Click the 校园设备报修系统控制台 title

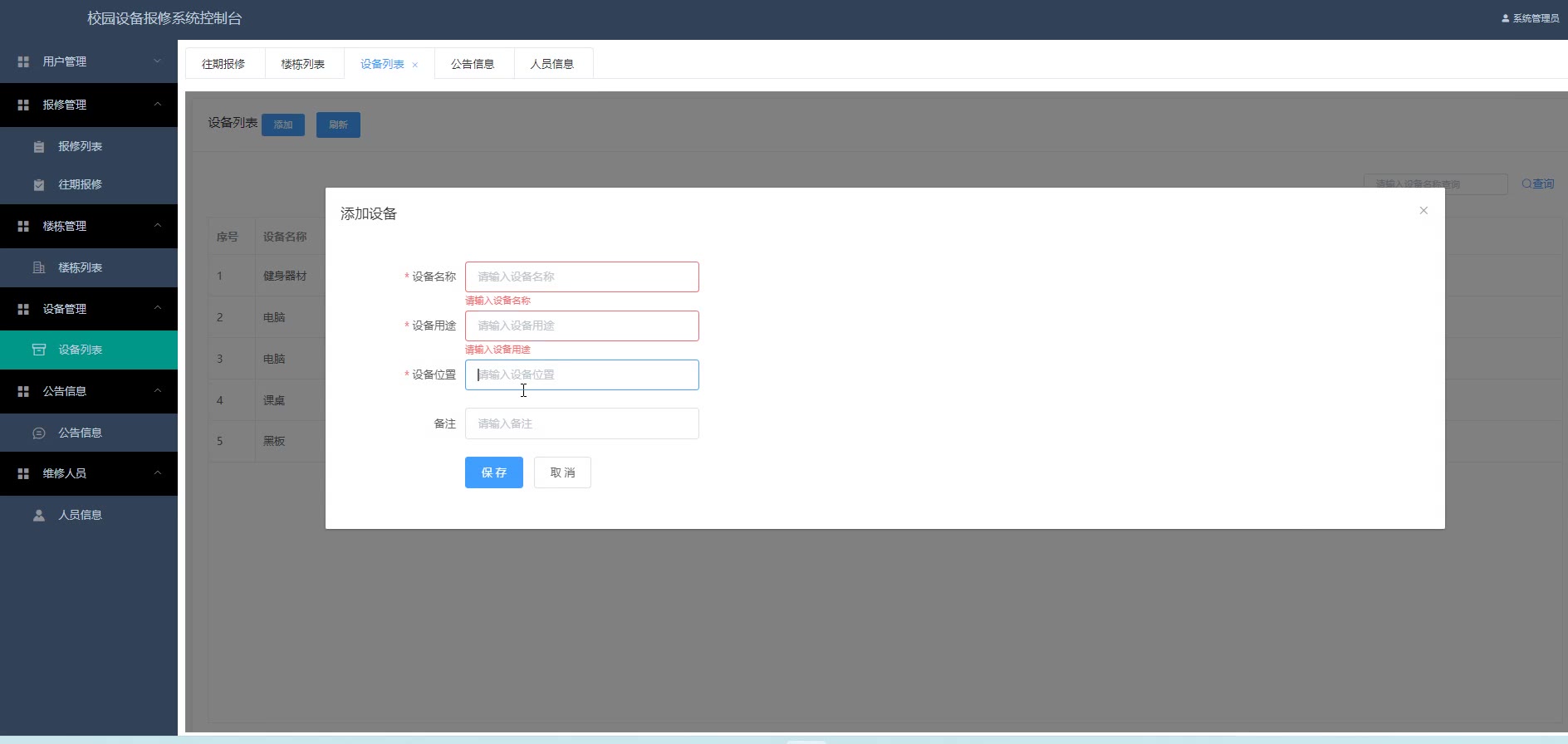pyautogui.click(x=164, y=18)
